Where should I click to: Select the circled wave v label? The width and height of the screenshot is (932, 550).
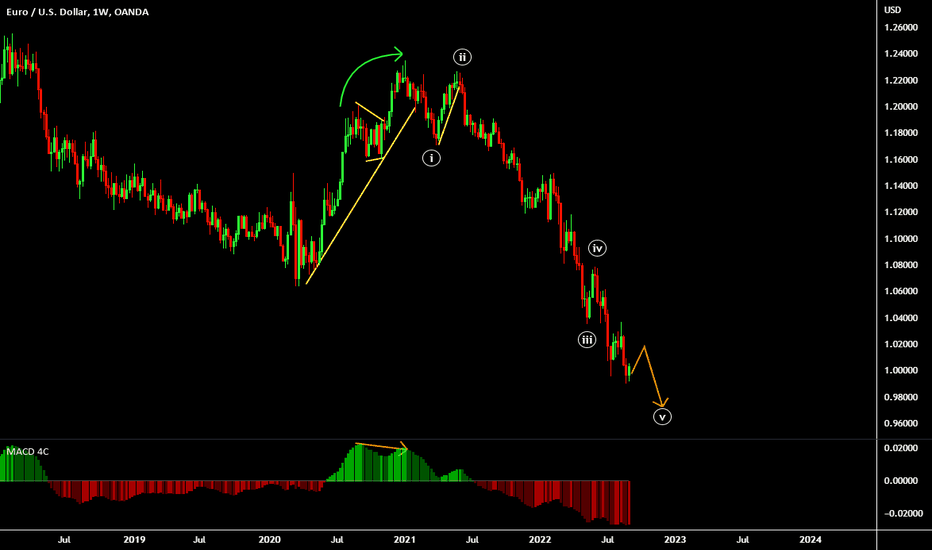[662, 417]
